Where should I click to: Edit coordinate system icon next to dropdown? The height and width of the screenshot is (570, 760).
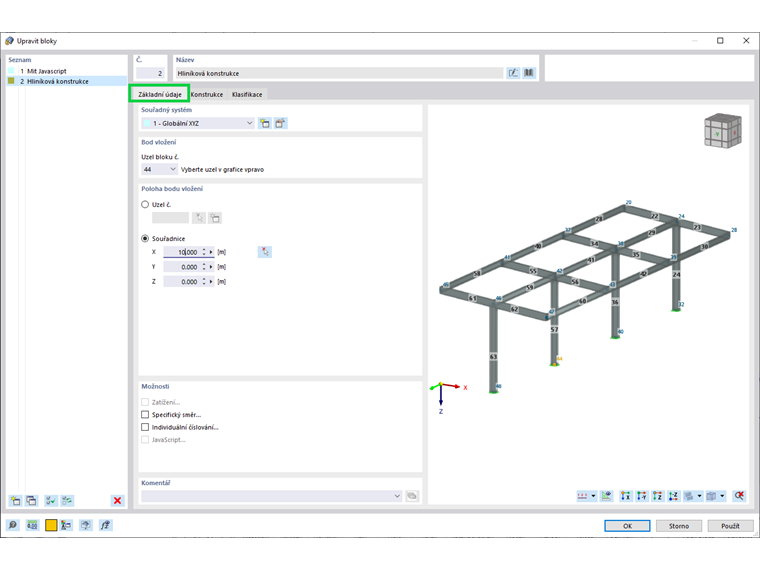[280, 123]
